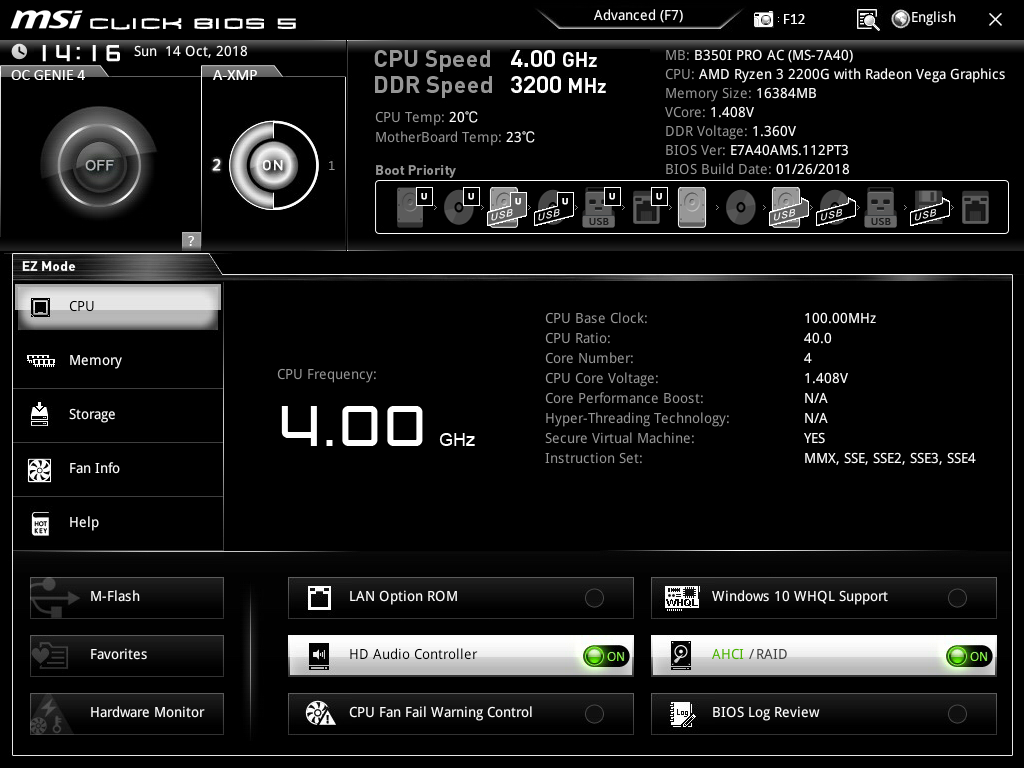Select the last network boot device icon
The width and height of the screenshot is (1024, 768).
tap(975, 207)
